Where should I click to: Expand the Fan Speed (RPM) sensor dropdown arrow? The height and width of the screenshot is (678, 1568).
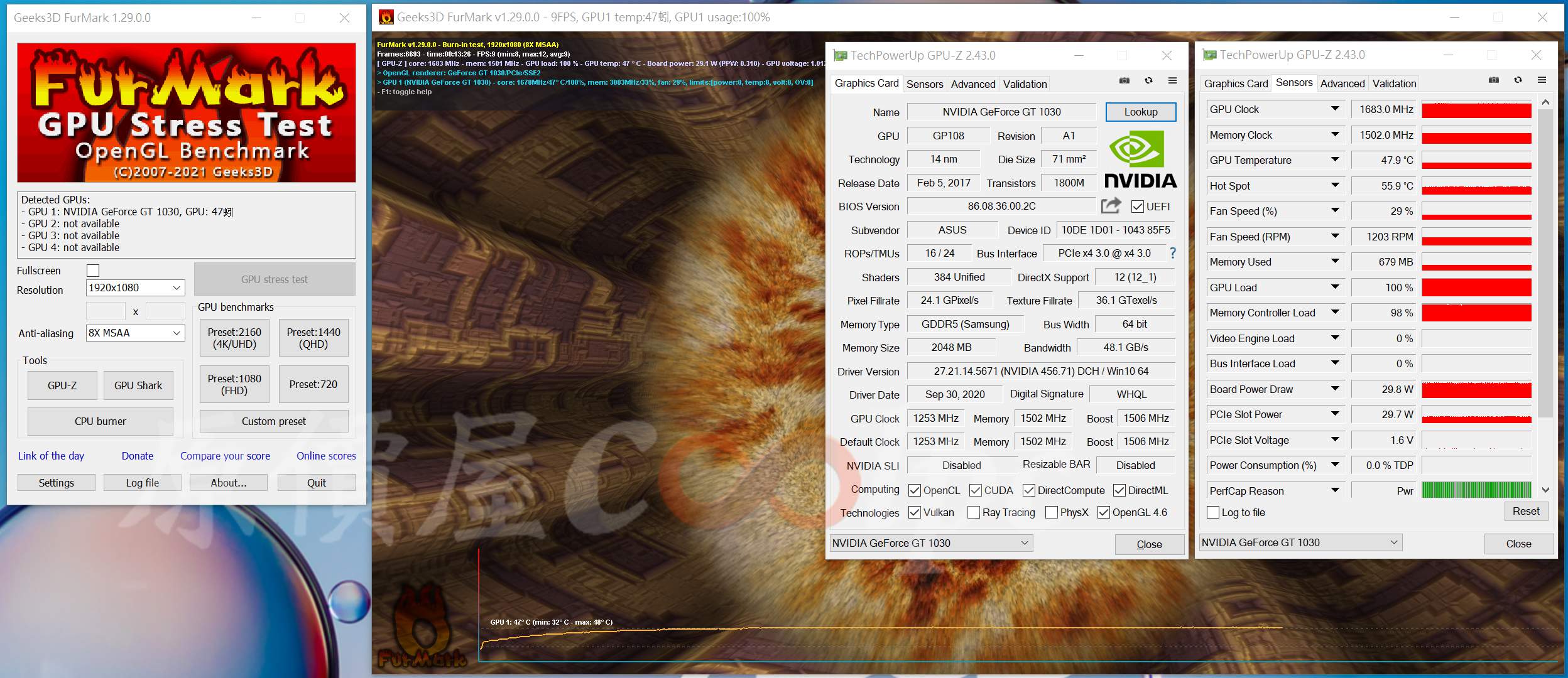(1335, 236)
